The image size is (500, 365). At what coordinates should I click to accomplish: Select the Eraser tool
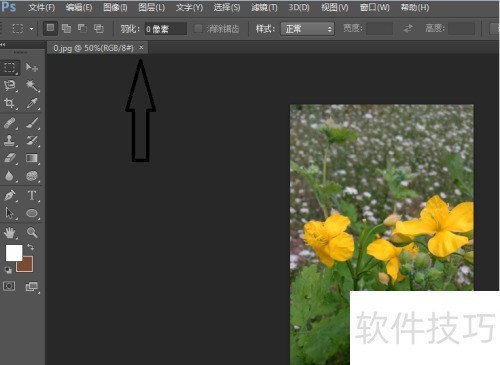10,158
